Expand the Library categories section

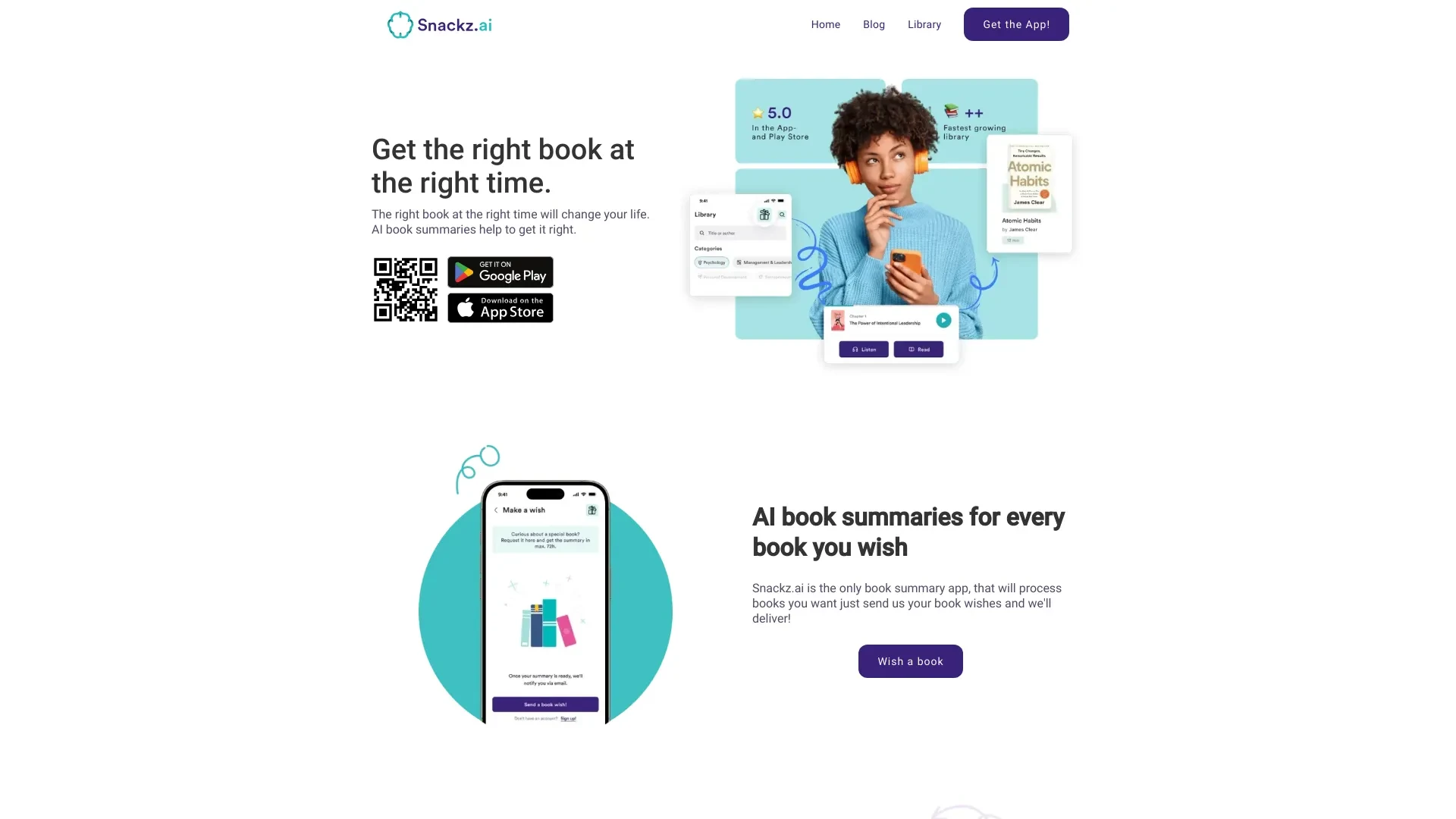(708, 248)
